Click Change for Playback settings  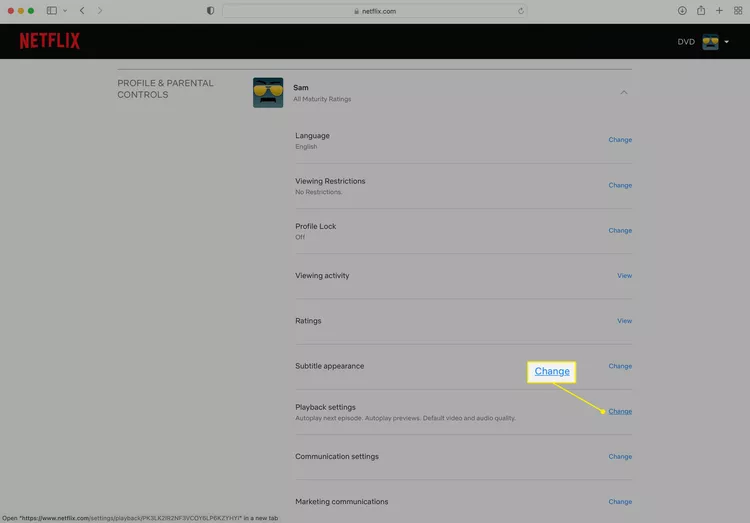point(620,411)
